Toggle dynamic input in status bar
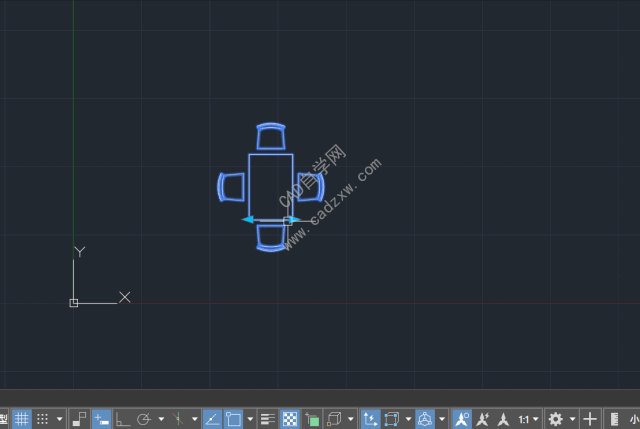640x429 pixels. [x=101, y=419]
